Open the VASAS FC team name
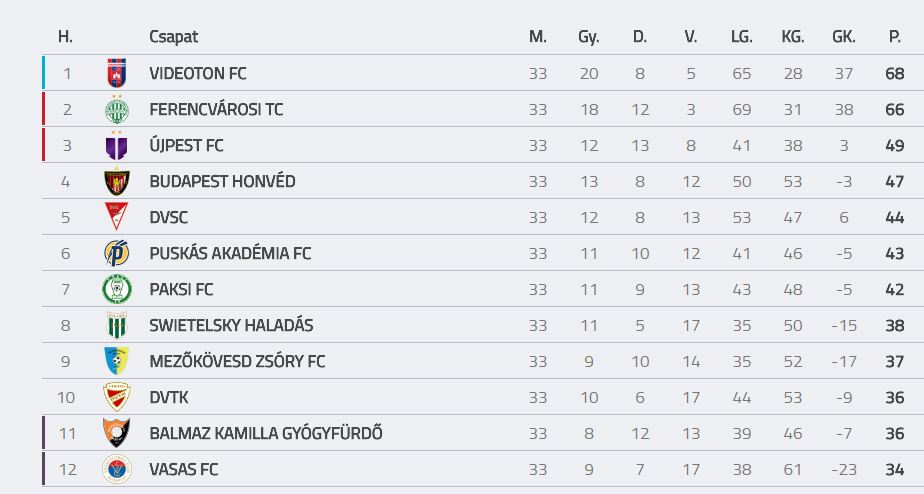 tap(184, 470)
